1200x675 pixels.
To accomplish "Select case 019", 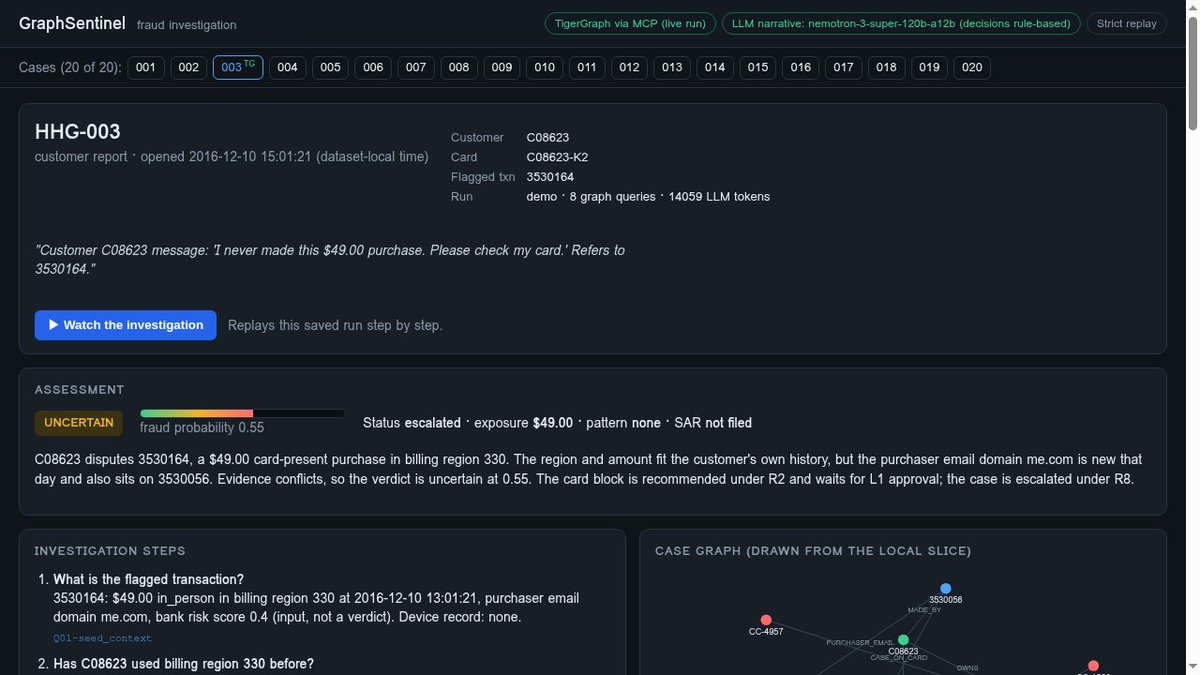I will coord(929,67).
